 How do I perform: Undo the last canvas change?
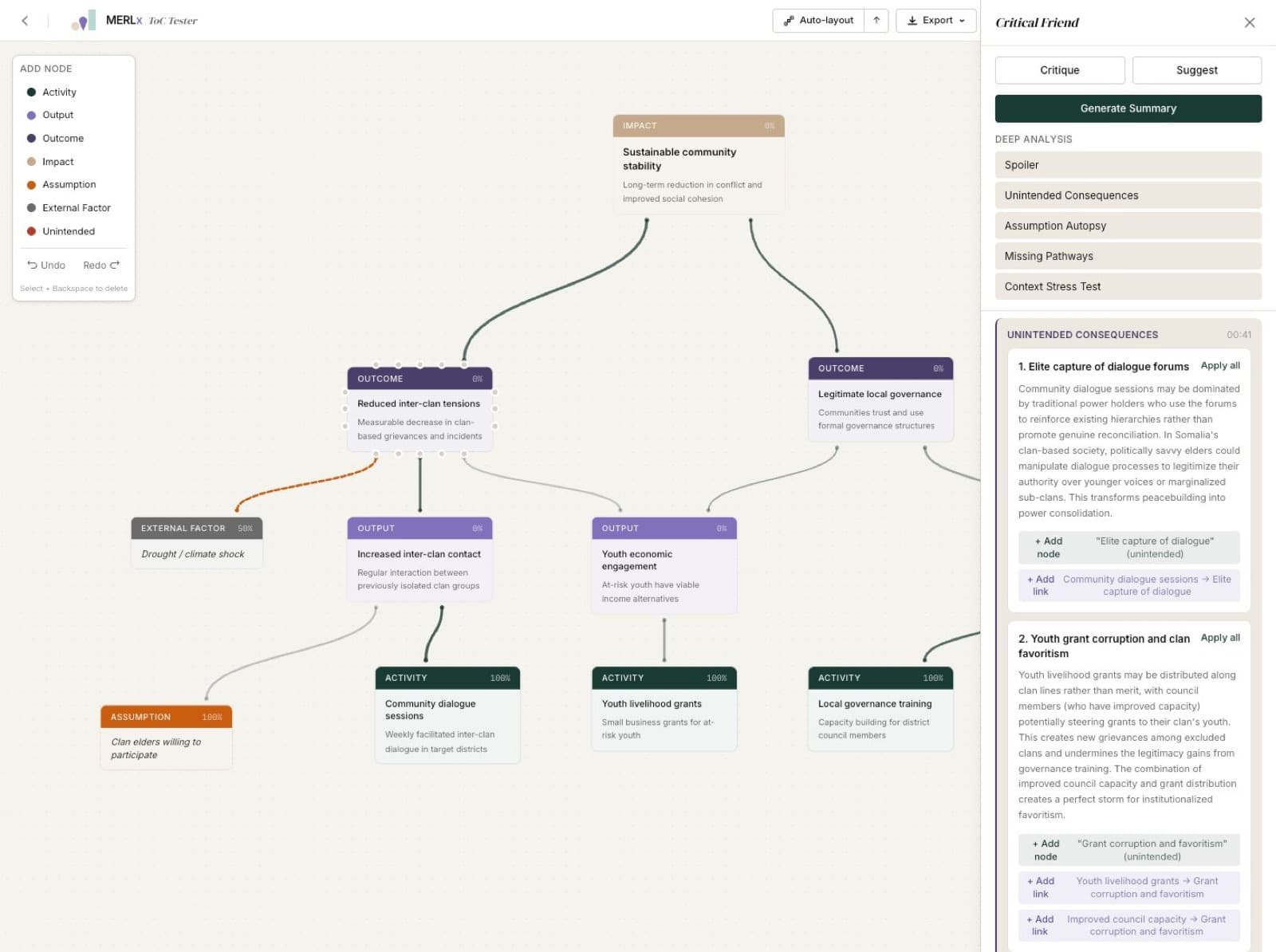coord(46,265)
